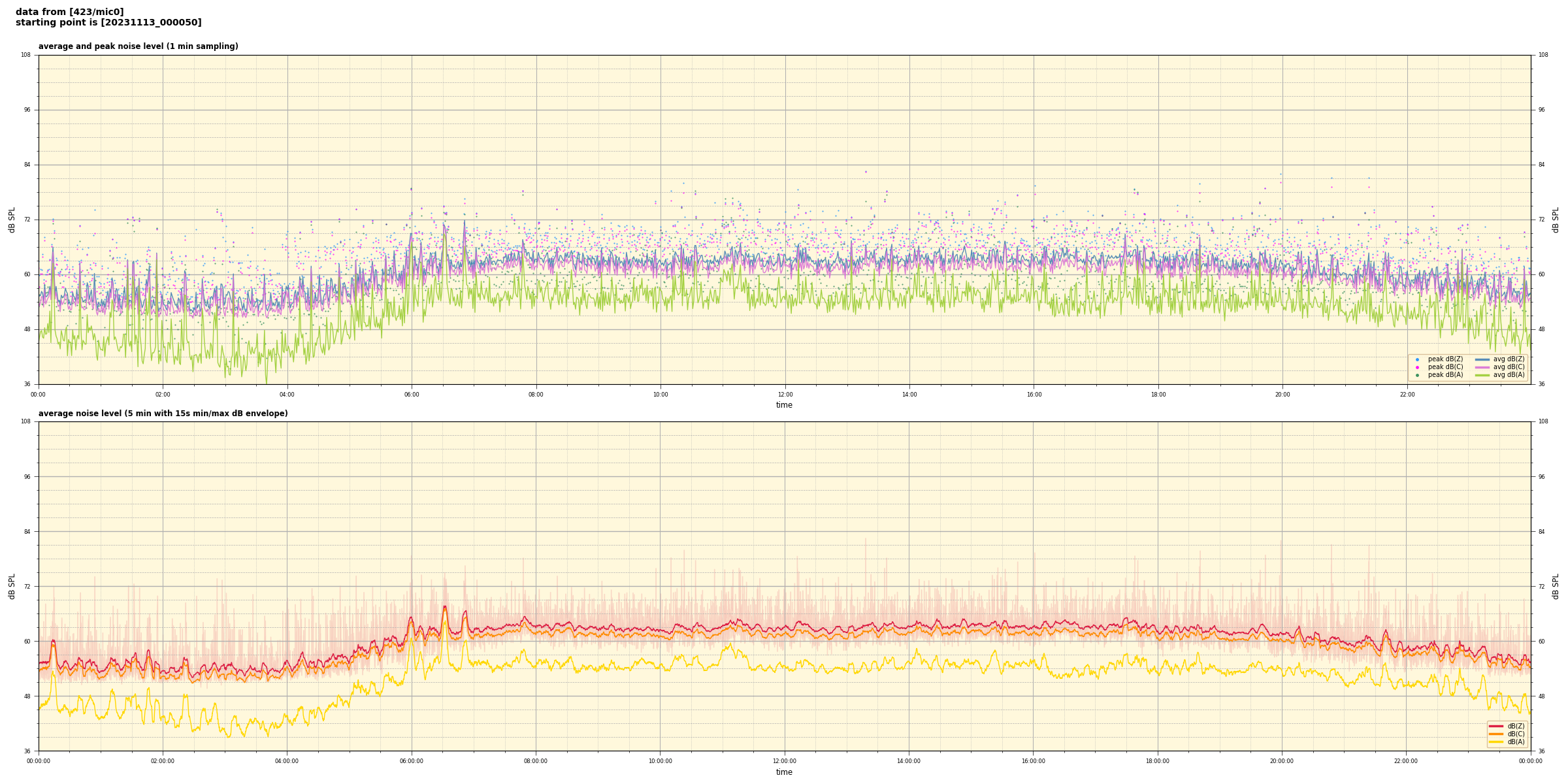This screenshot has height=784, width=1568.
Task: Click the 22:00:00 tick on the bottom time axis
Action: [x=1406, y=761]
